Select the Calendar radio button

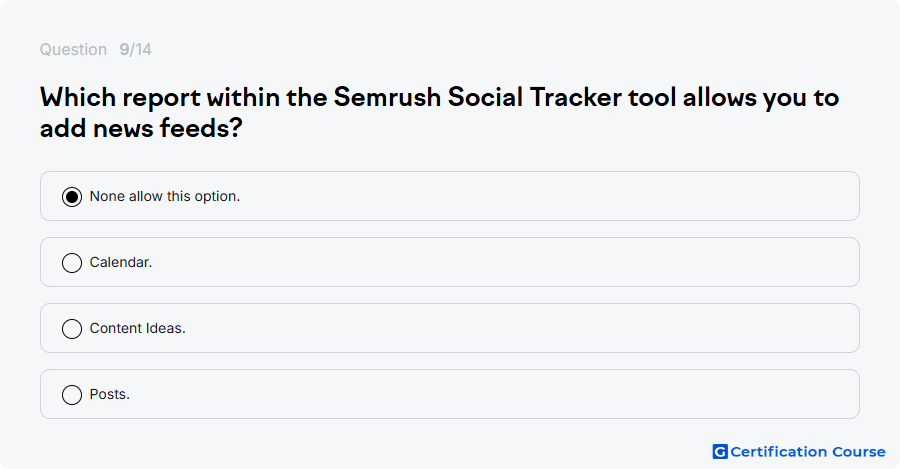(72, 263)
